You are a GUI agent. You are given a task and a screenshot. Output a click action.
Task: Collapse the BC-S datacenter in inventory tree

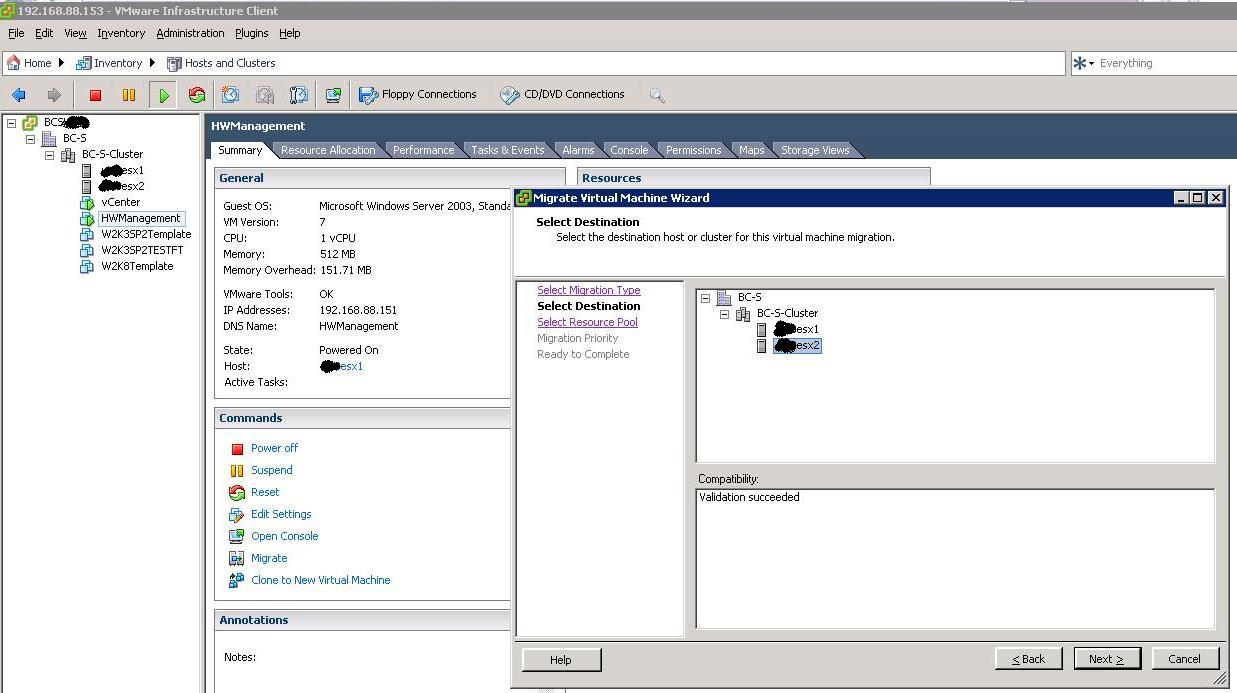pos(30,139)
